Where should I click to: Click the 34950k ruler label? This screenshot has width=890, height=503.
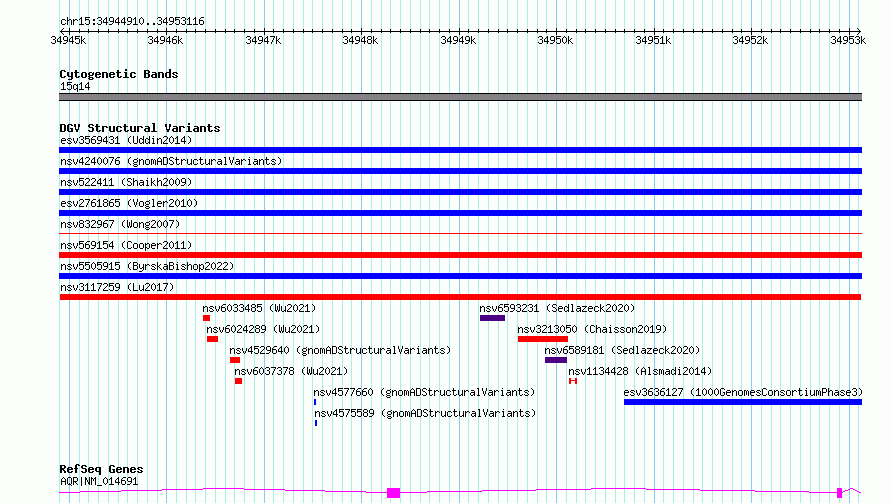tap(556, 40)
